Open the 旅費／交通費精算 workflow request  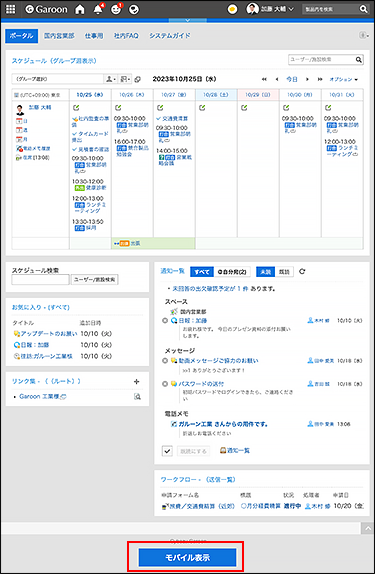tap(201, 506)
